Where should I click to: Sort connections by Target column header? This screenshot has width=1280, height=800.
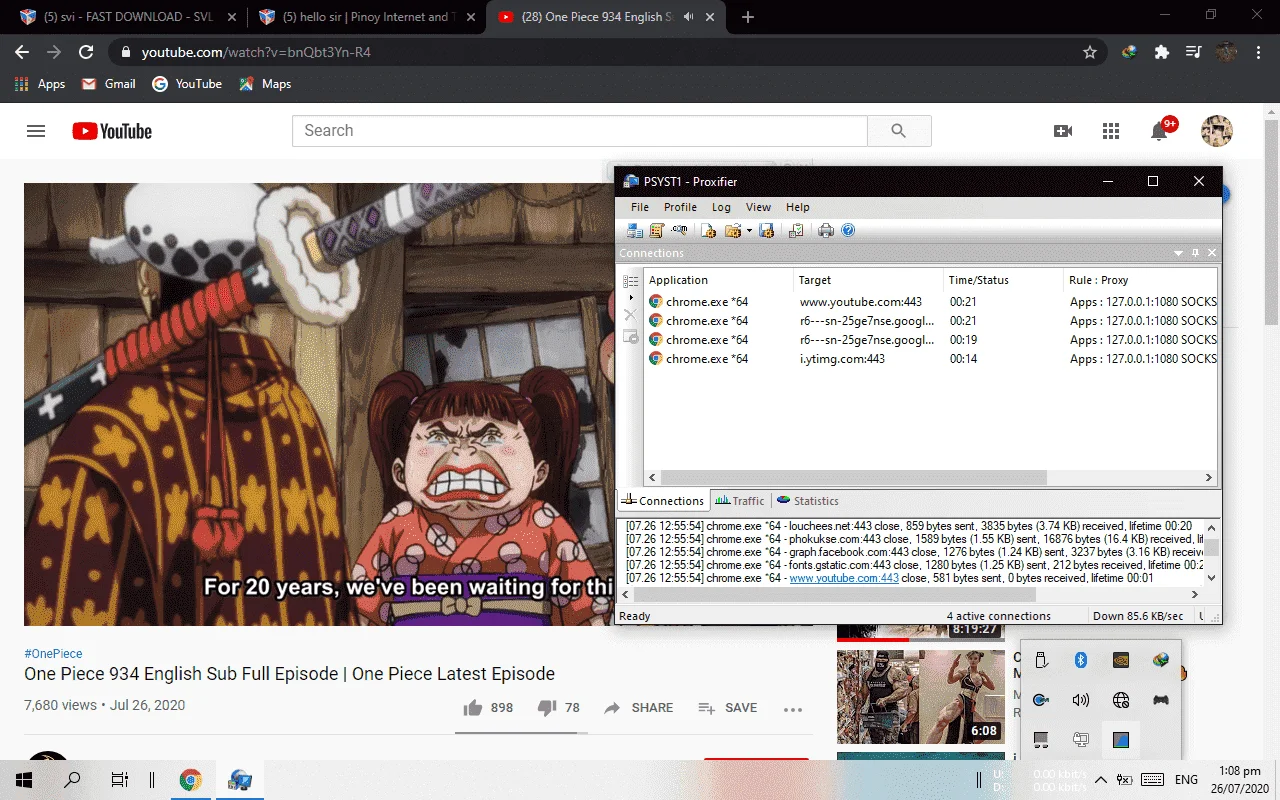(868, 280)
